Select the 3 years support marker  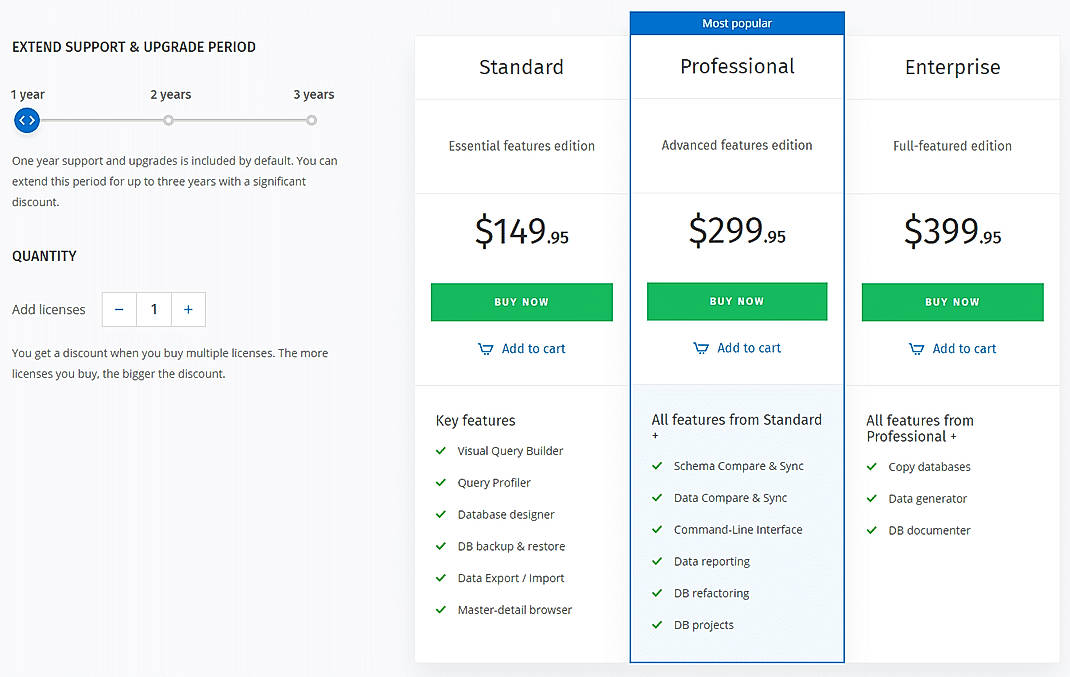click(311, 120)
